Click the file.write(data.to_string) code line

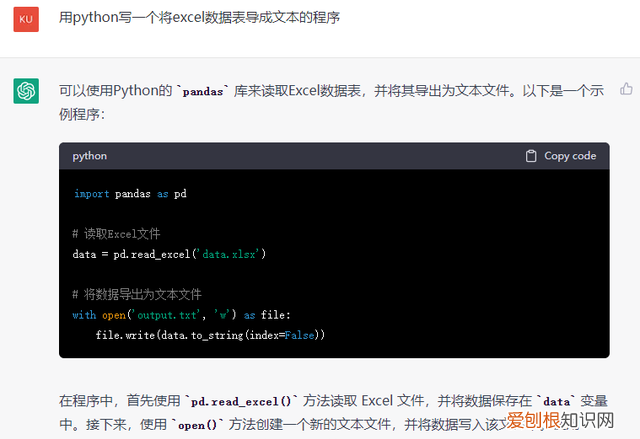[x=210, y=335]
